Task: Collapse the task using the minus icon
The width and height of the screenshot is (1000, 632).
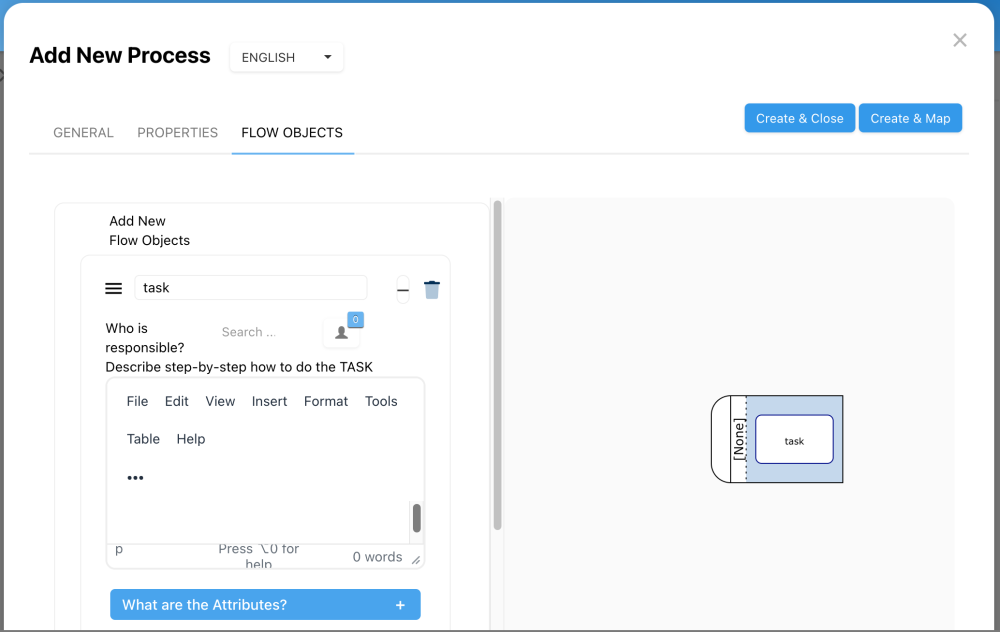Action: [403, 290]
